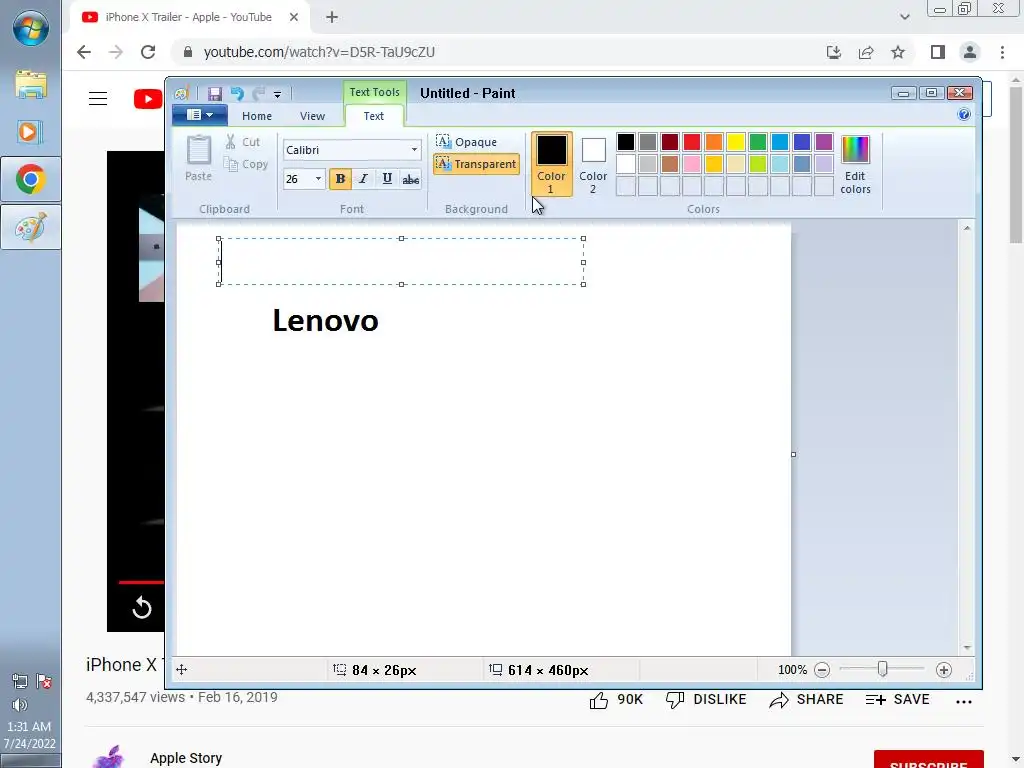Select the Text ribbon tab
The width and height of the screenshot is (1024, 768).
[x=374, y=116]
